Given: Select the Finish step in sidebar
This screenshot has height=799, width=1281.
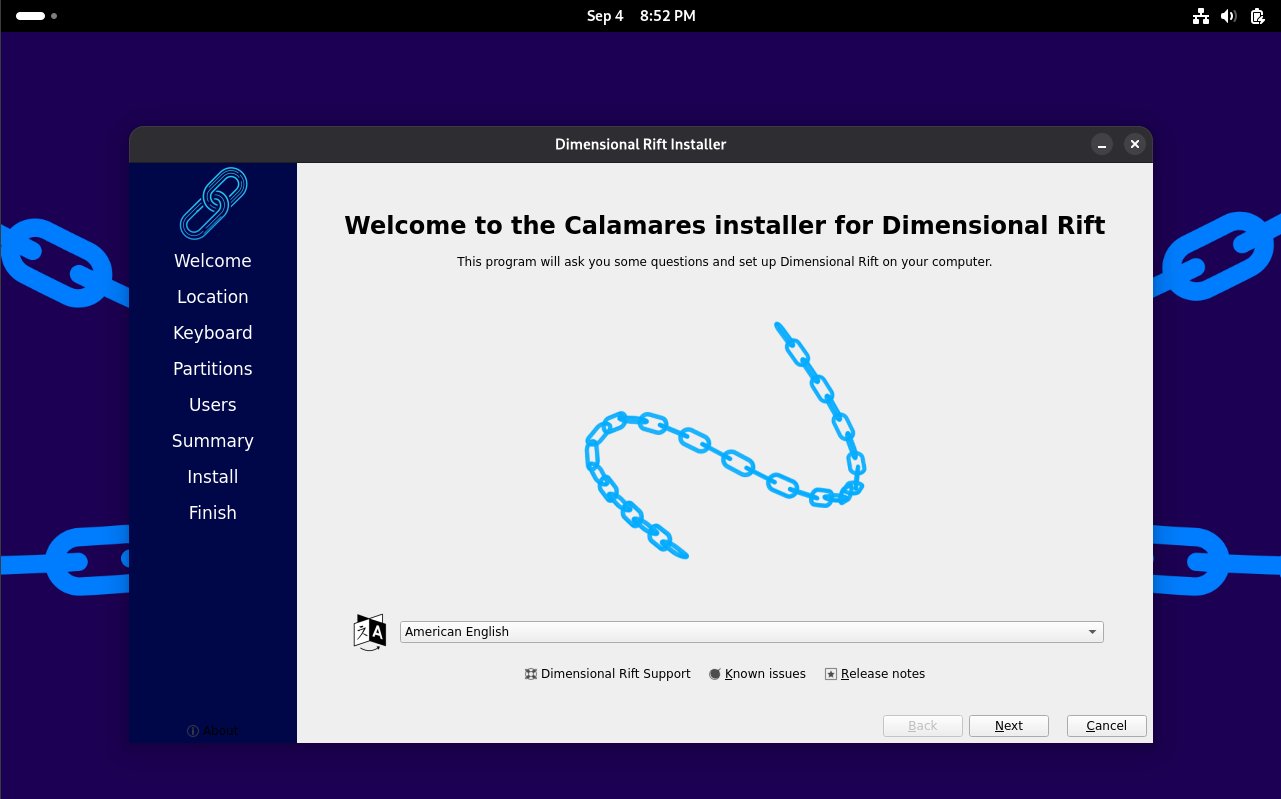Looking at the screenshot, I should point(213,513).
